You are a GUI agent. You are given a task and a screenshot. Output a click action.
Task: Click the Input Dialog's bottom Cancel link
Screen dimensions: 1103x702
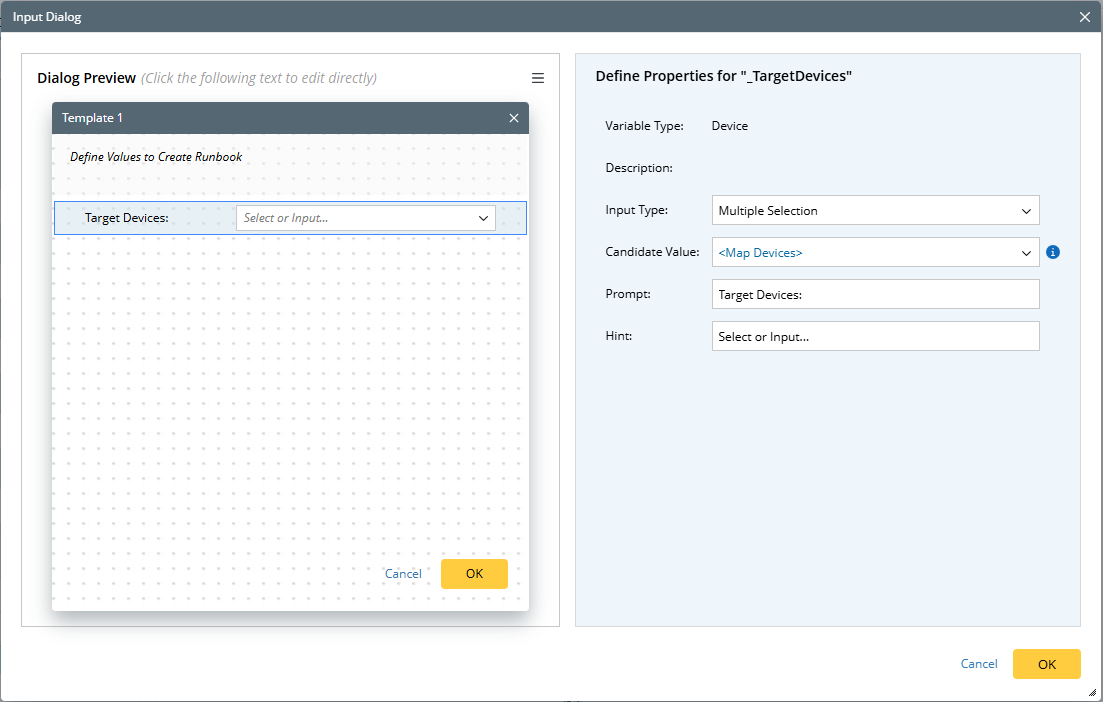979,664
